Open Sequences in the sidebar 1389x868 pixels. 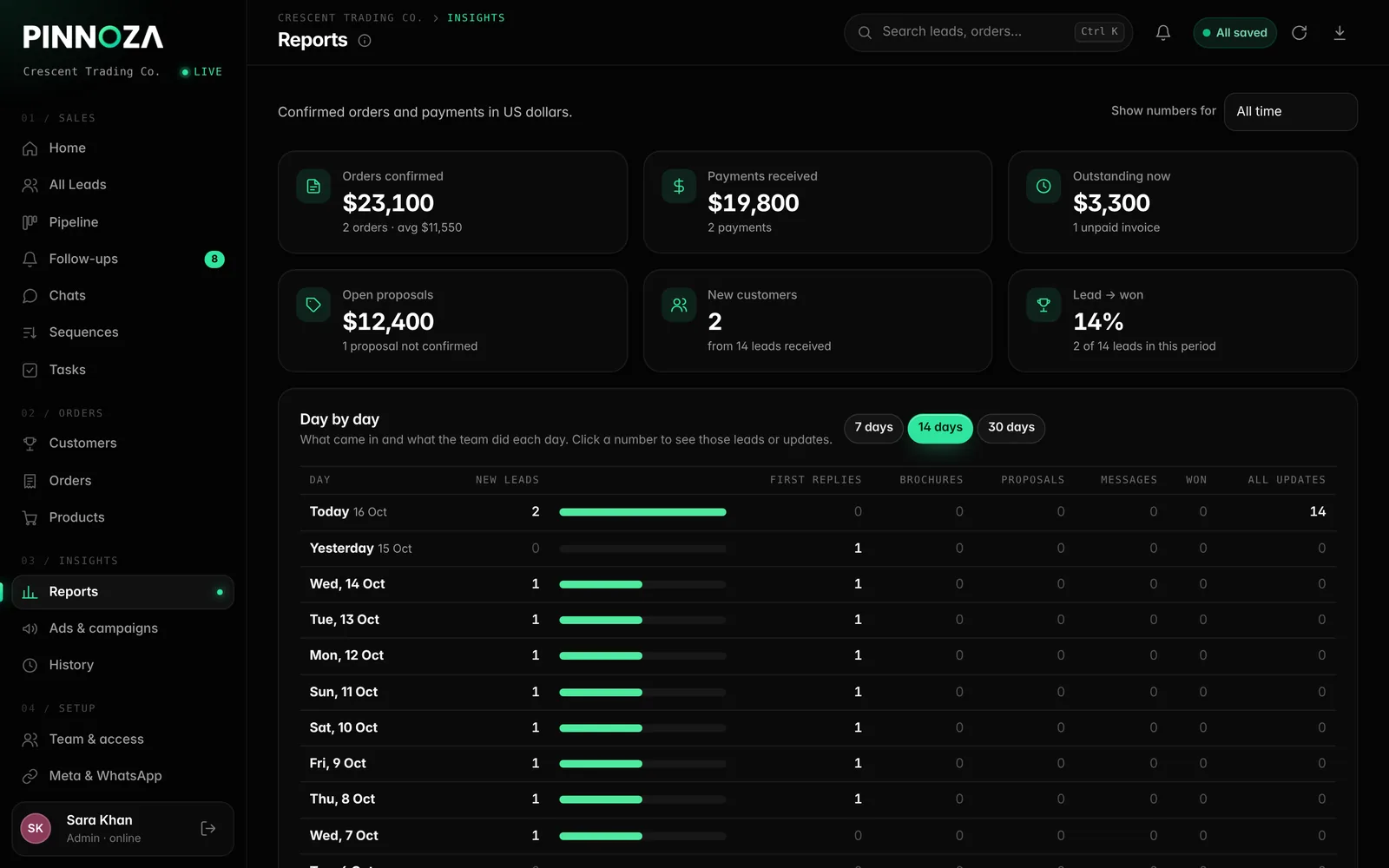pos(123,332)
